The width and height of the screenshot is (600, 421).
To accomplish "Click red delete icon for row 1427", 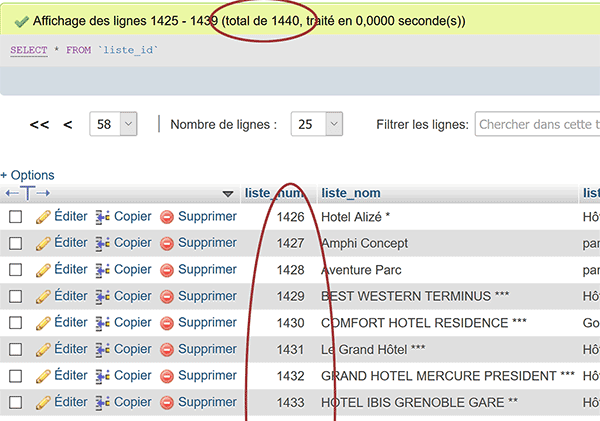I will 167,243.
